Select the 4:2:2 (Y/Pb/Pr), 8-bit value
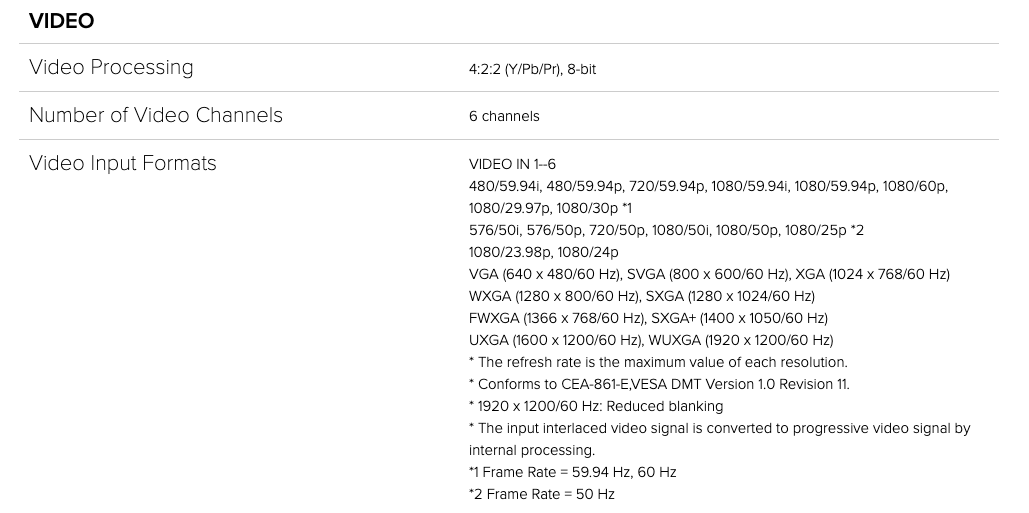1029x513 pixels. [532, 70]
